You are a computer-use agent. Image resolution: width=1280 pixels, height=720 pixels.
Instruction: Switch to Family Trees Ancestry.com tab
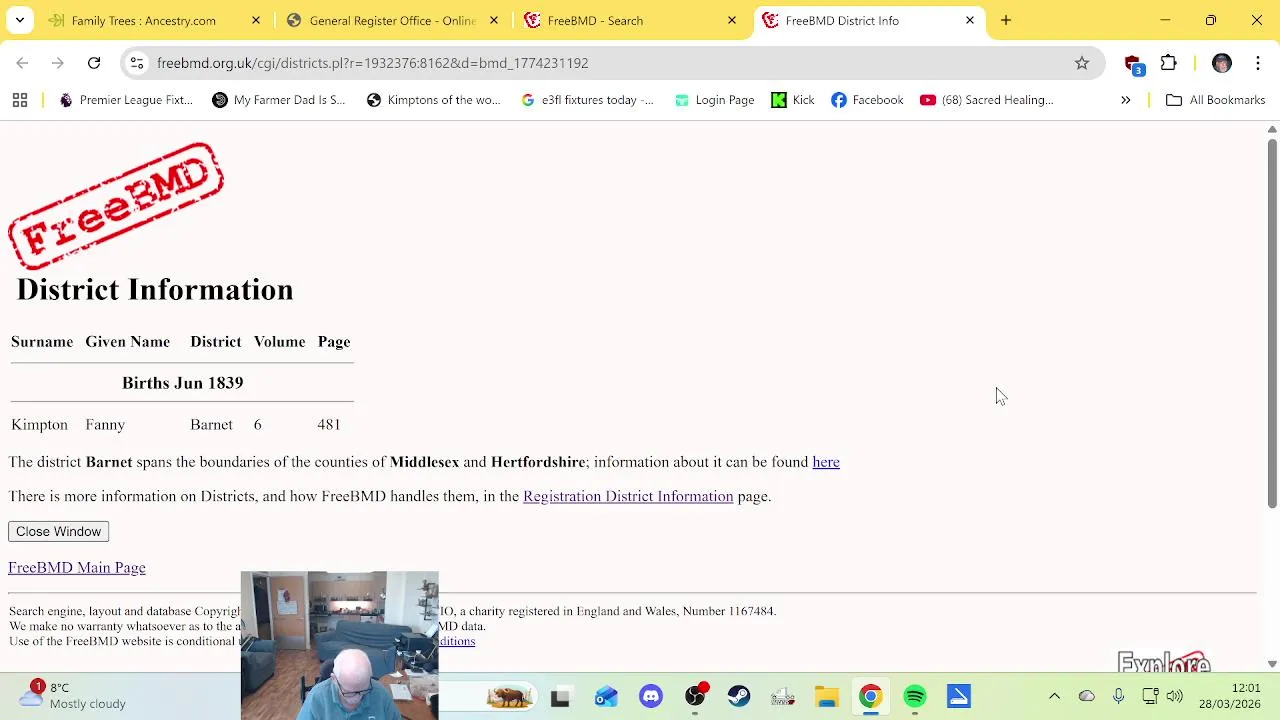[143, 20]
